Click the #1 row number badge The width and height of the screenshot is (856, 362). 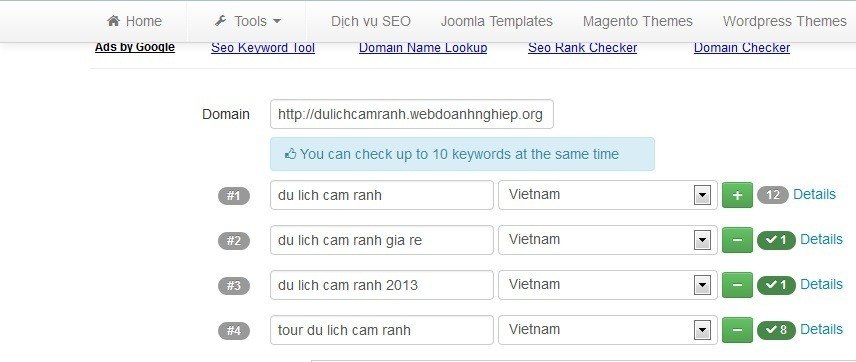(x=234, y=195)
